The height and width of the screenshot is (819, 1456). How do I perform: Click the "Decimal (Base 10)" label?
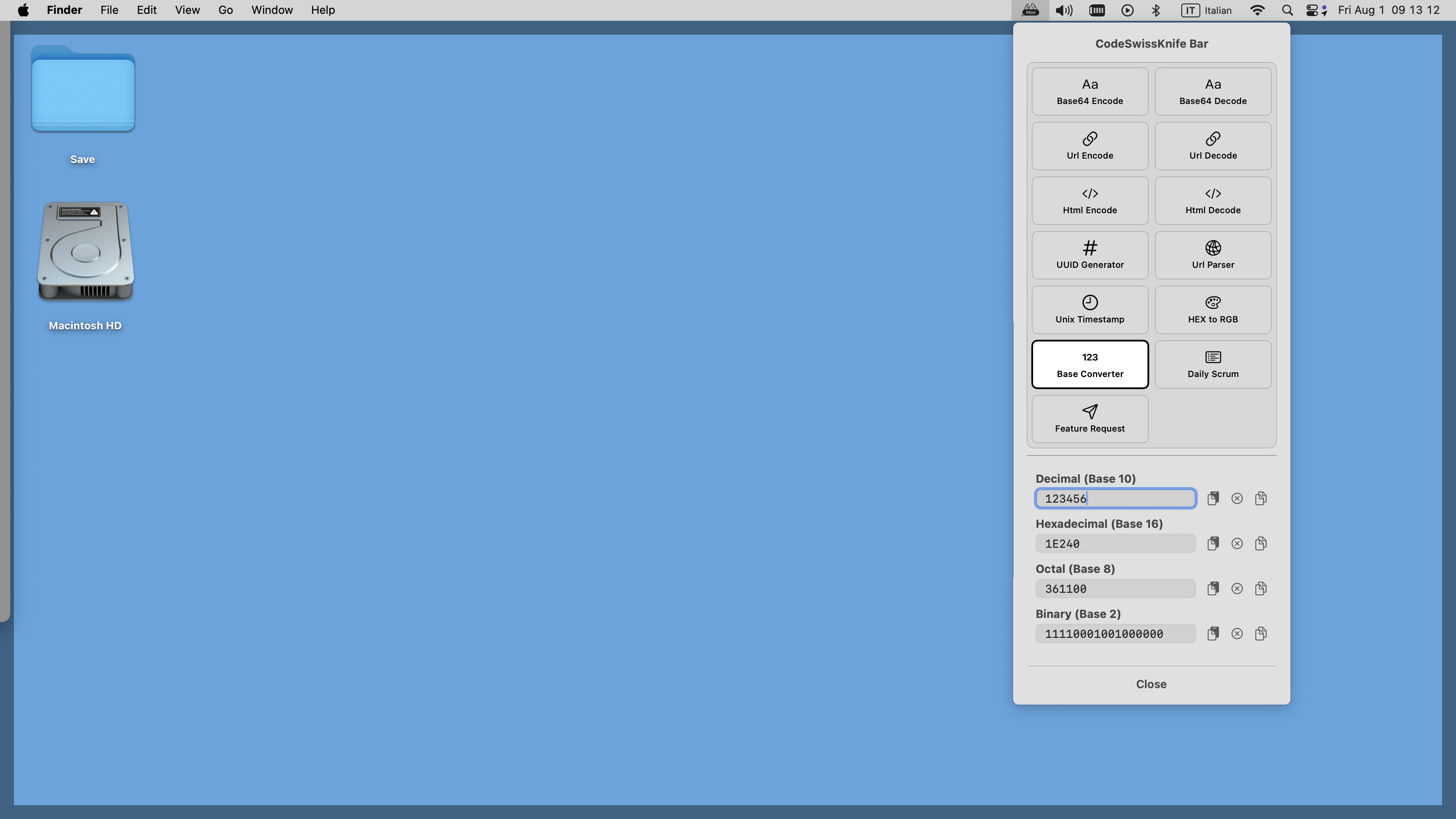pyautogui.click(x=1085, y=479)
